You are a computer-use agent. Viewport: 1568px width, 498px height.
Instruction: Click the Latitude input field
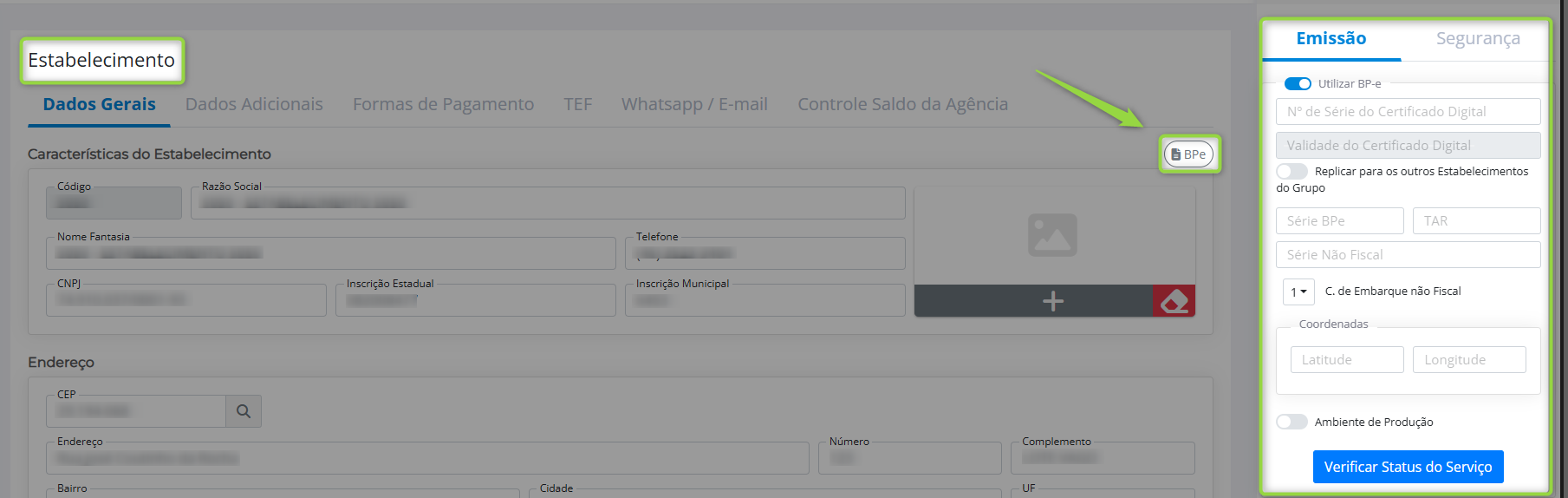point(1347,360)
